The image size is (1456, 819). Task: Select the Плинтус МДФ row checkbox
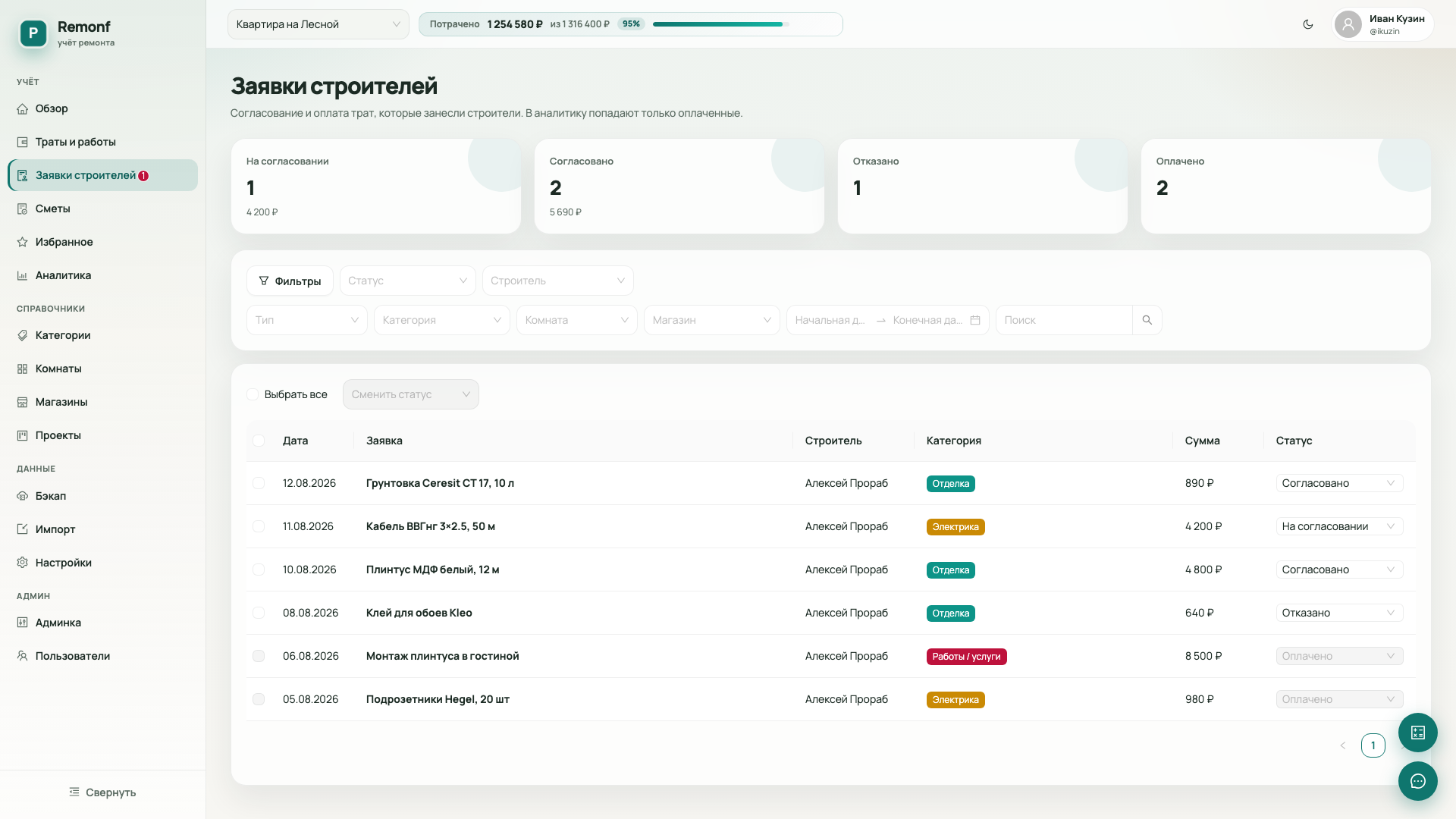pos(259,570)
